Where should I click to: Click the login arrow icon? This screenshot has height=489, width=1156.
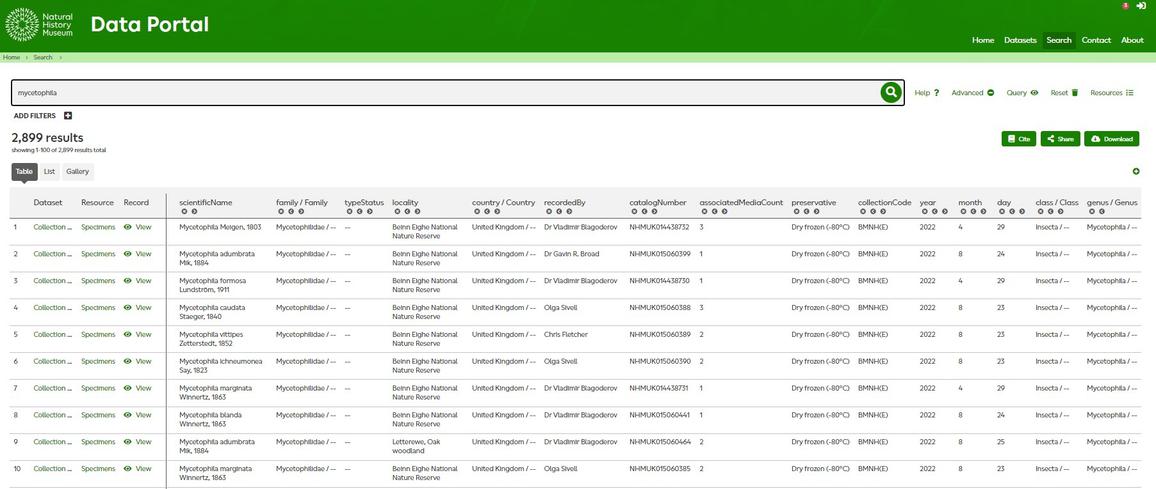point(1141,6)
